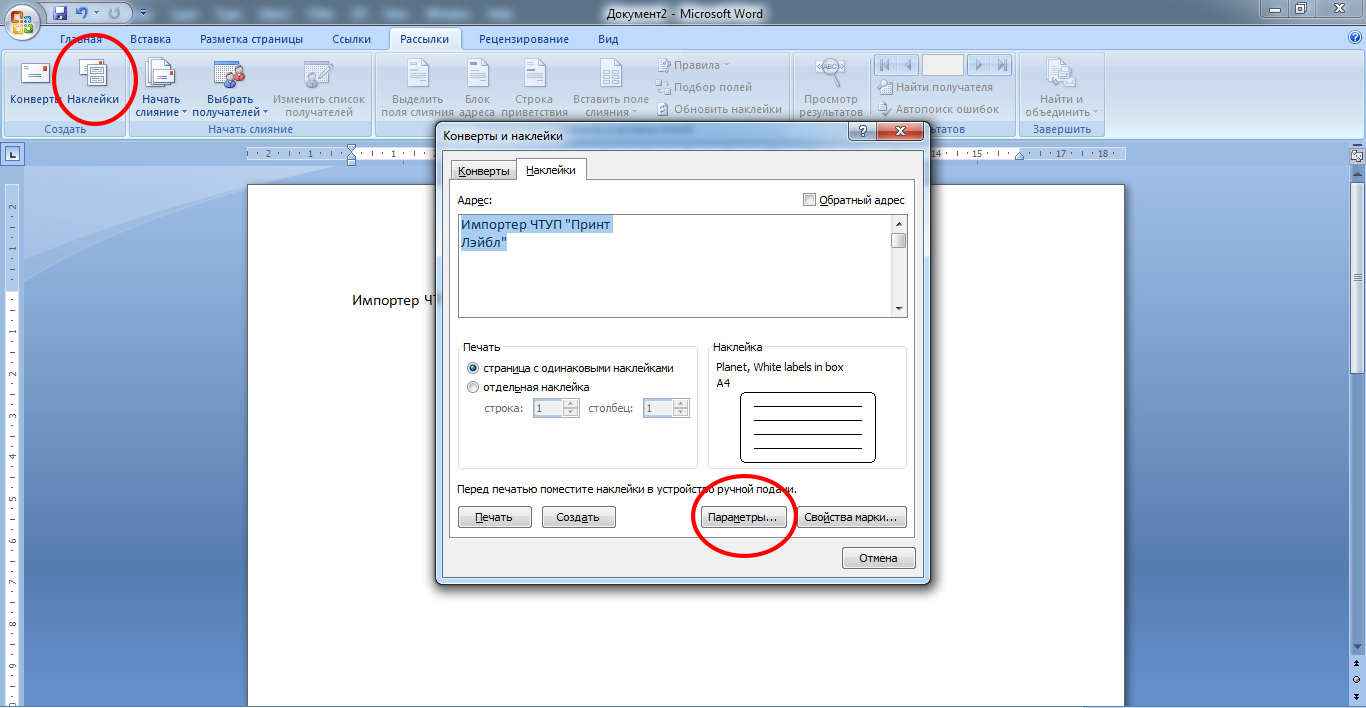Click Найти получателя command
This screenshot has height=708, width=1366.
(x=935, y=87)
